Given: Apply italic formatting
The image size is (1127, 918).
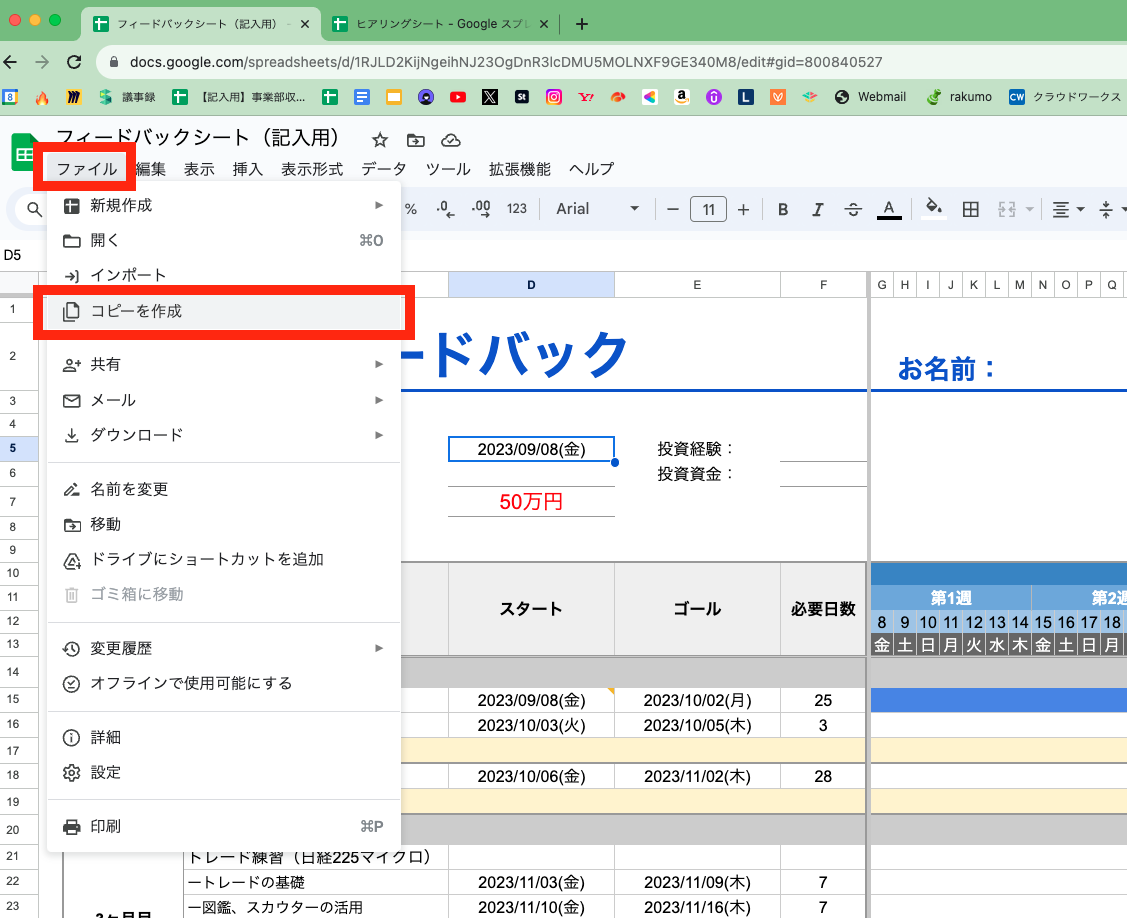Looking at the screenshot, I should 818,209.
